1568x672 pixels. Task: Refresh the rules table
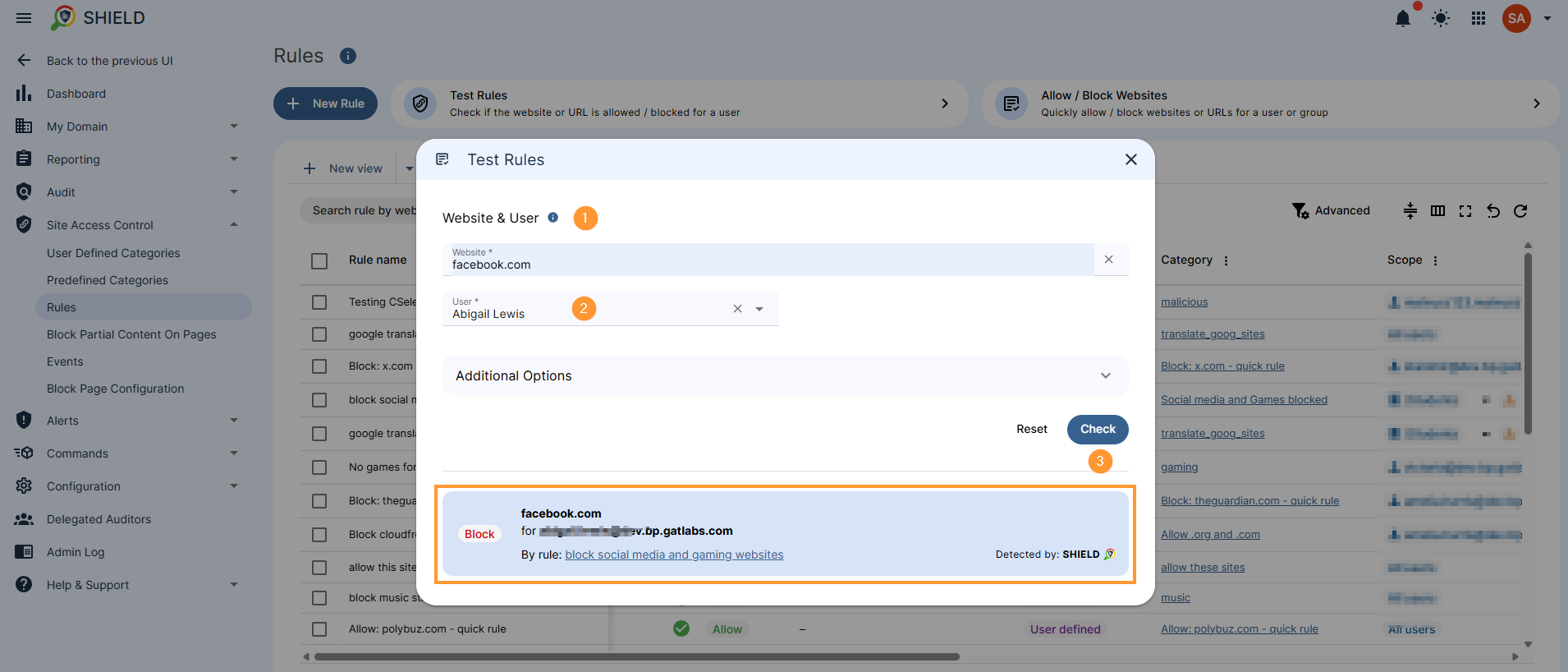[x=1520, y=211]
